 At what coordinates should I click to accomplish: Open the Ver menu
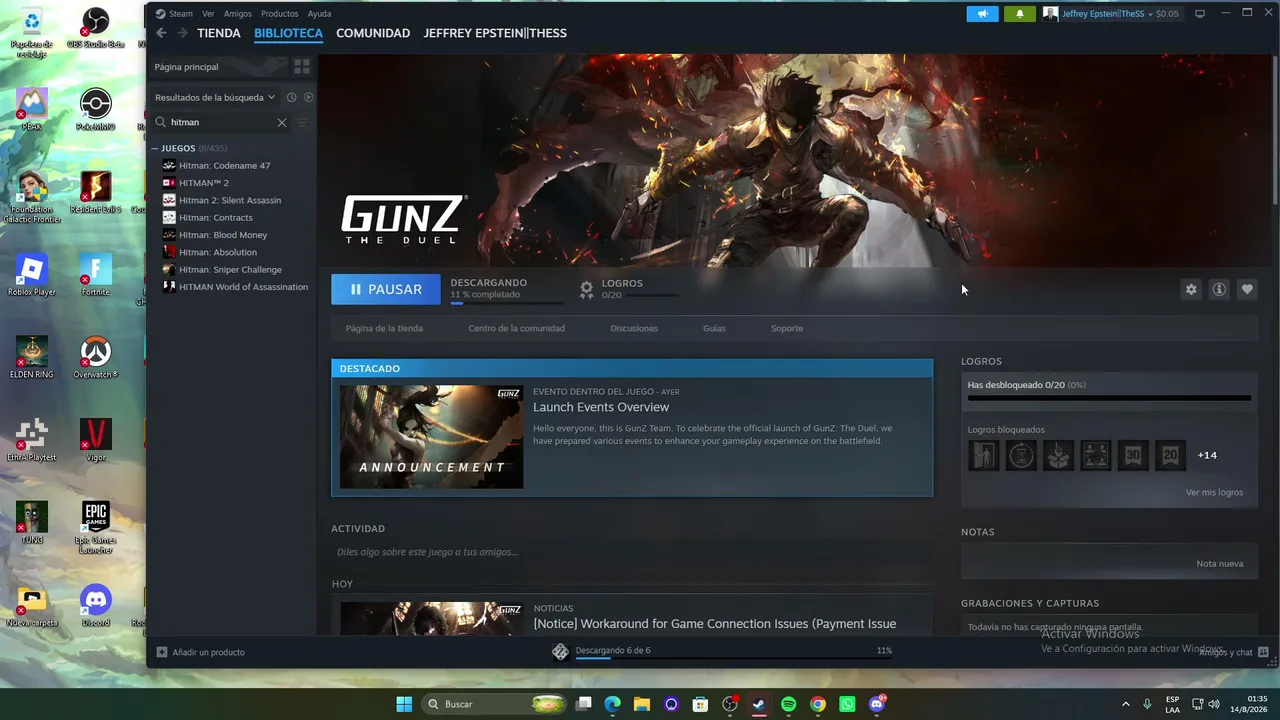(208, 14)
